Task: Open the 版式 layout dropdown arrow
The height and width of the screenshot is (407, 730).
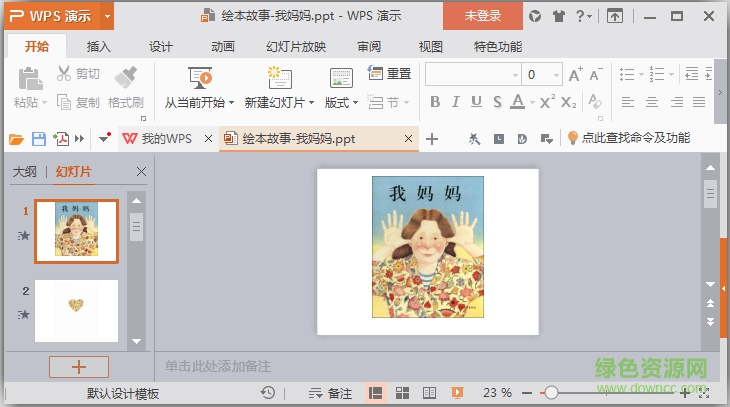Action: (356, 102)
